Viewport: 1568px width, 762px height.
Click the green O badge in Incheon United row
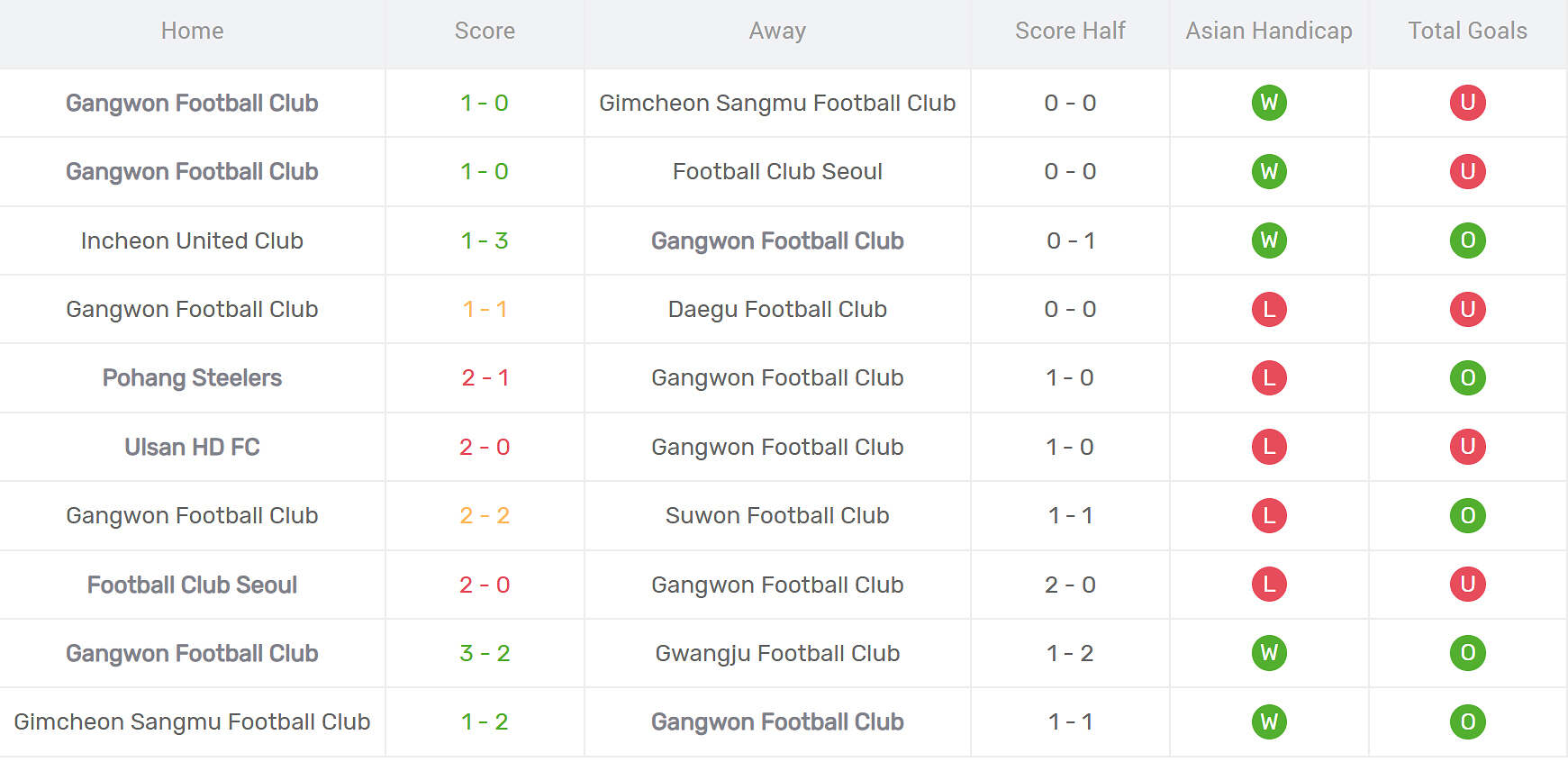(1467, 240)
